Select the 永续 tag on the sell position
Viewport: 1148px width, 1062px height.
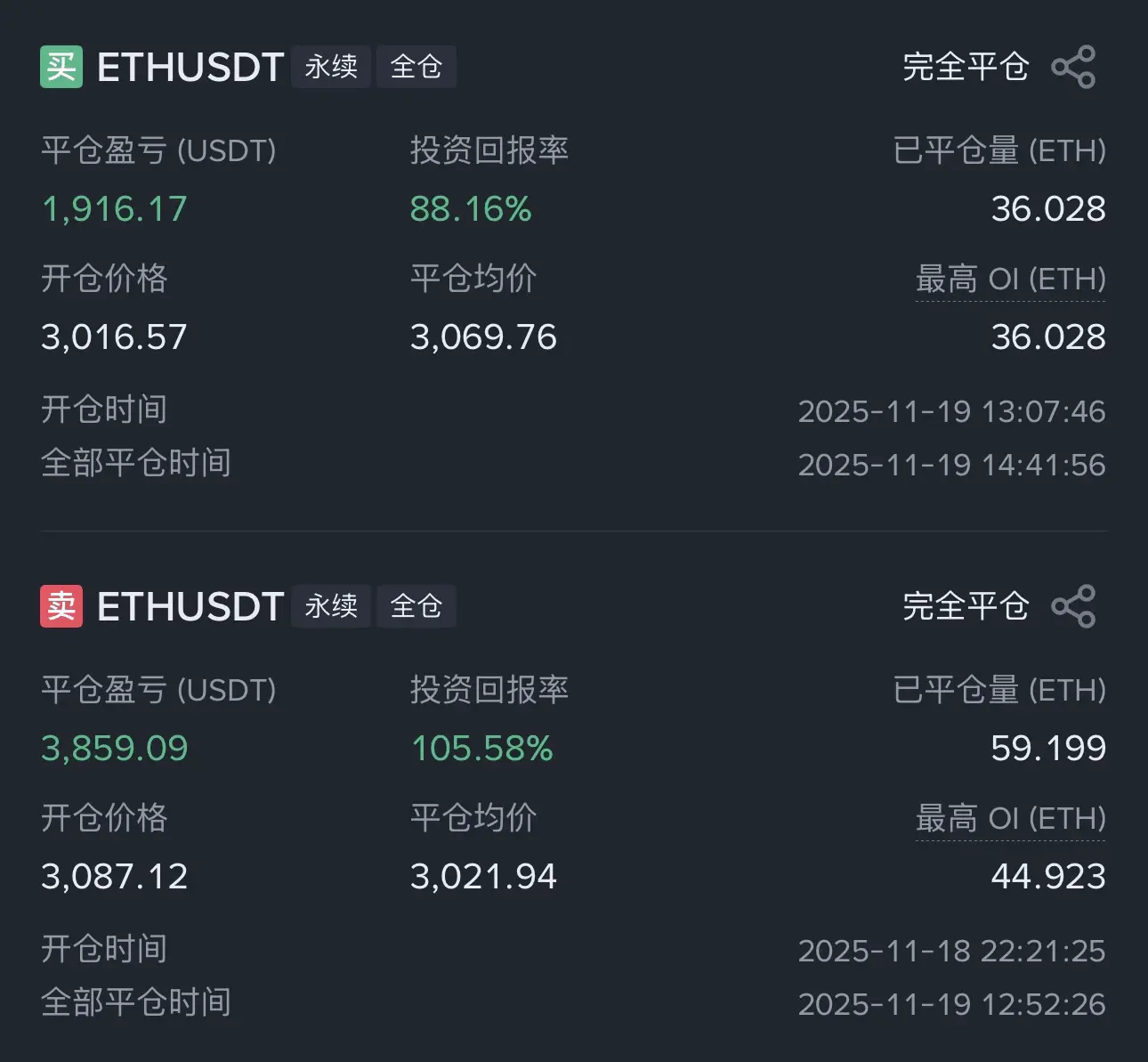coord(331,606)
